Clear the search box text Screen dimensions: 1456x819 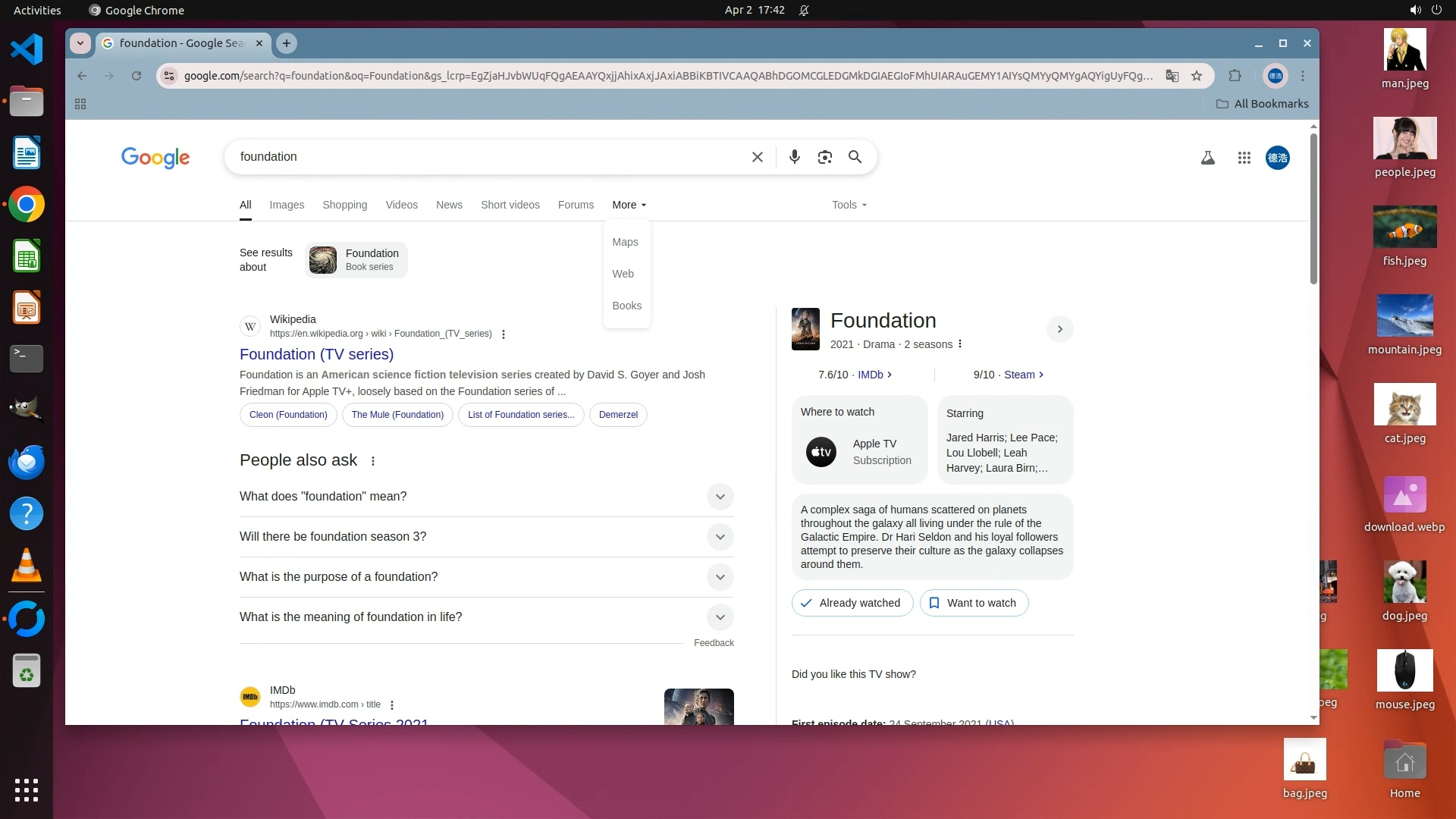(757, 157)
